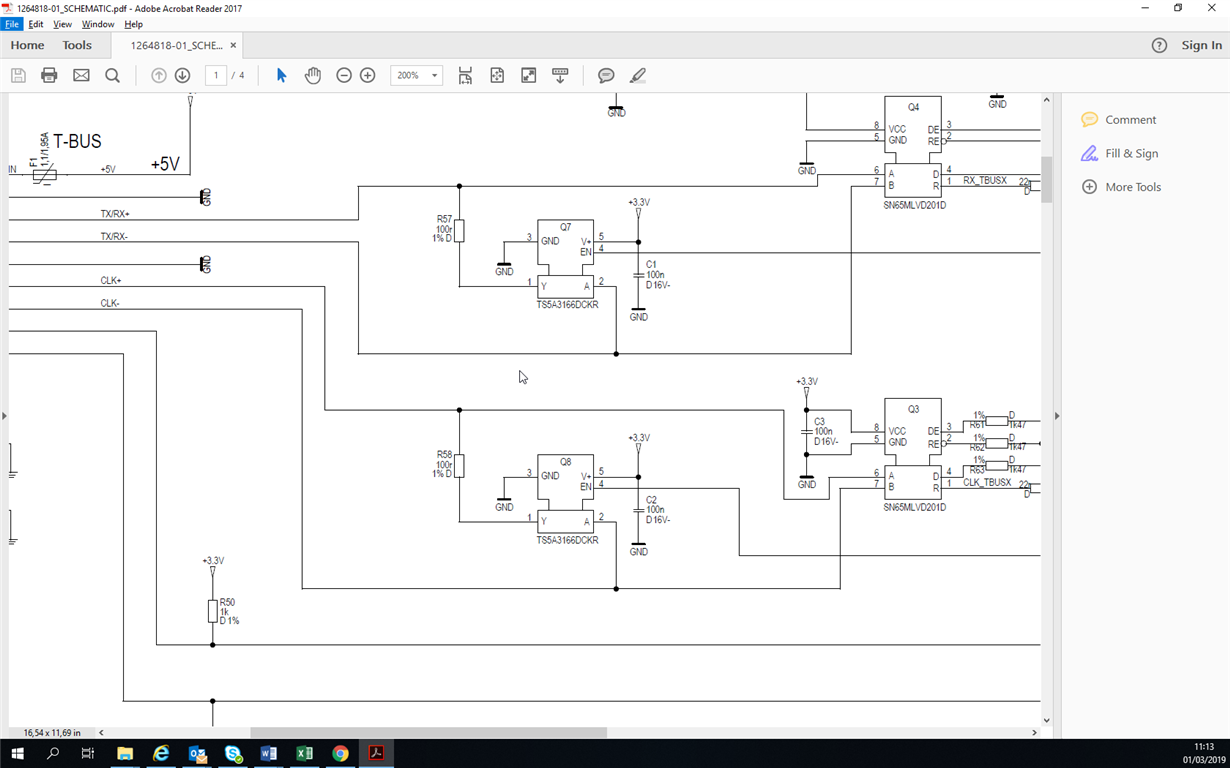The image size is (1230, 768).
Task: Close the 1264818-01_SCHE document tab
Action: coord(233,45)
